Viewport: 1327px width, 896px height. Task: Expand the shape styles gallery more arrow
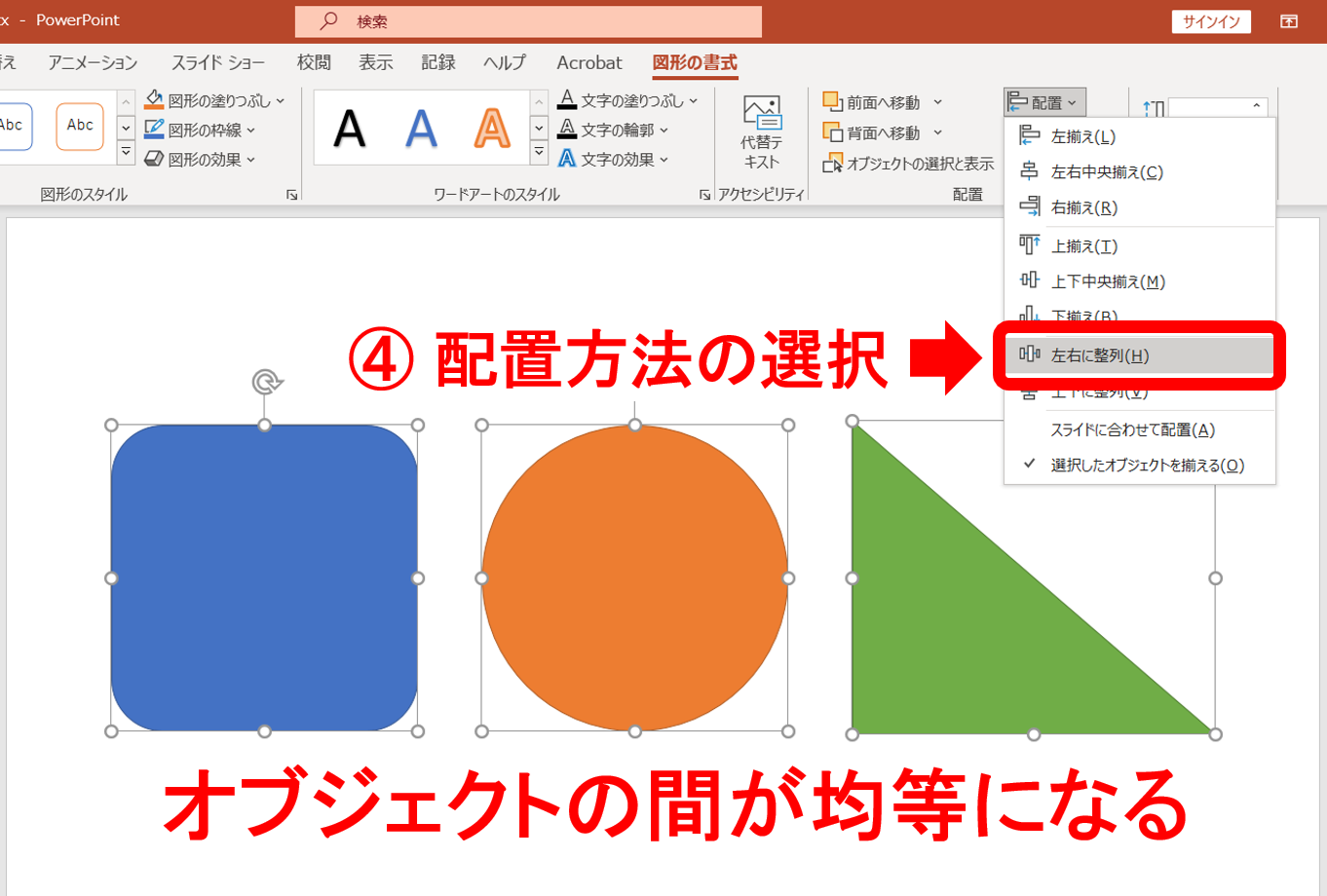126,152
